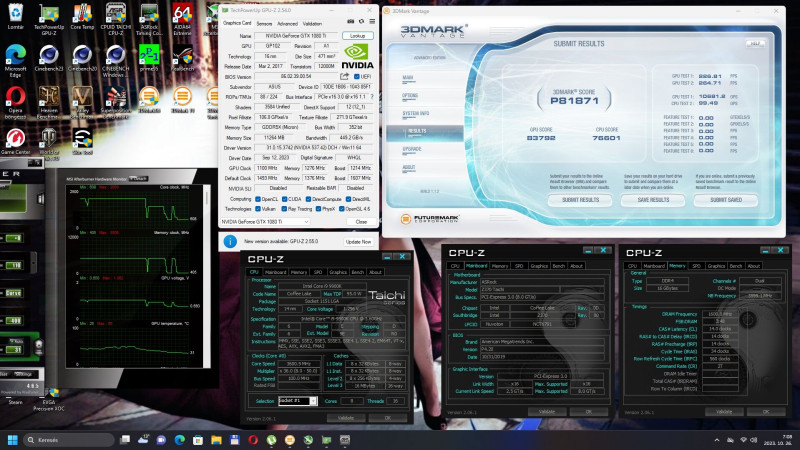
Task: Open Socket #1 selection dropdown in CPU-Z
Action: (297, 401)
